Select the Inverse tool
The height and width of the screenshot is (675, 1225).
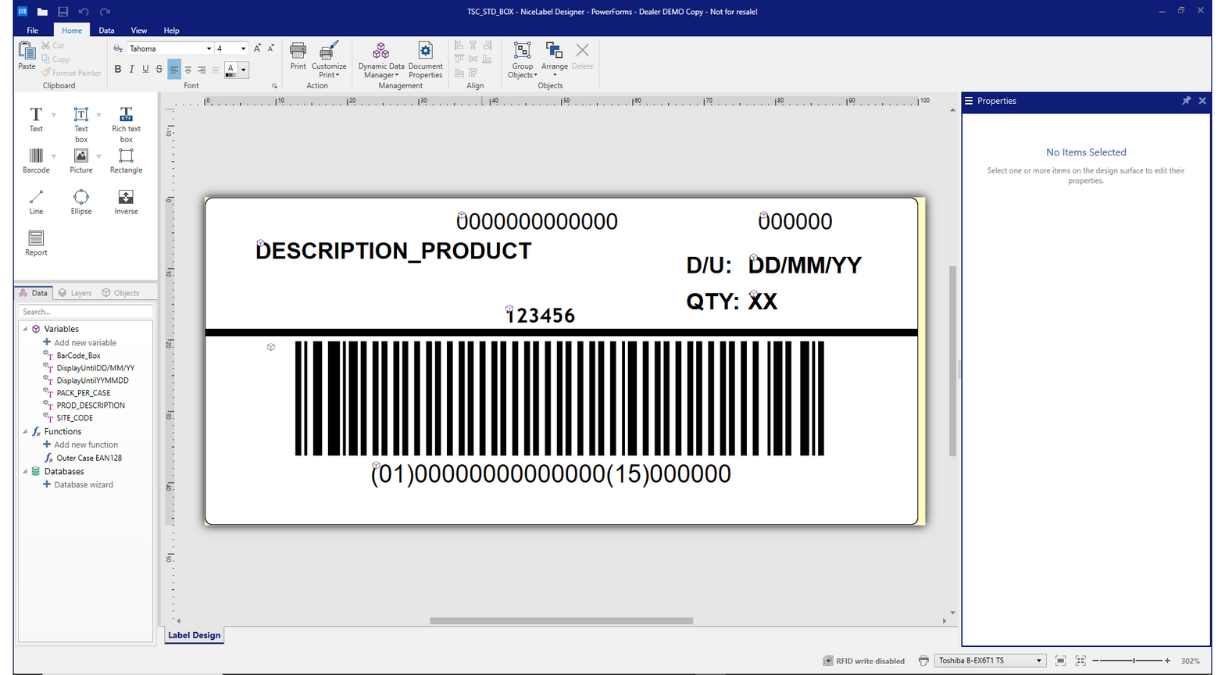[126, 200]
